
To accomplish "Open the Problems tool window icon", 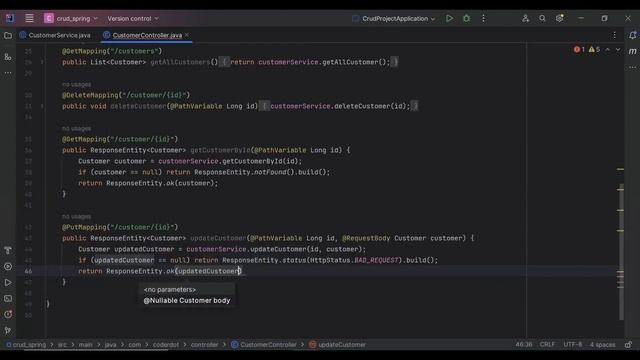I will [8, 314].
